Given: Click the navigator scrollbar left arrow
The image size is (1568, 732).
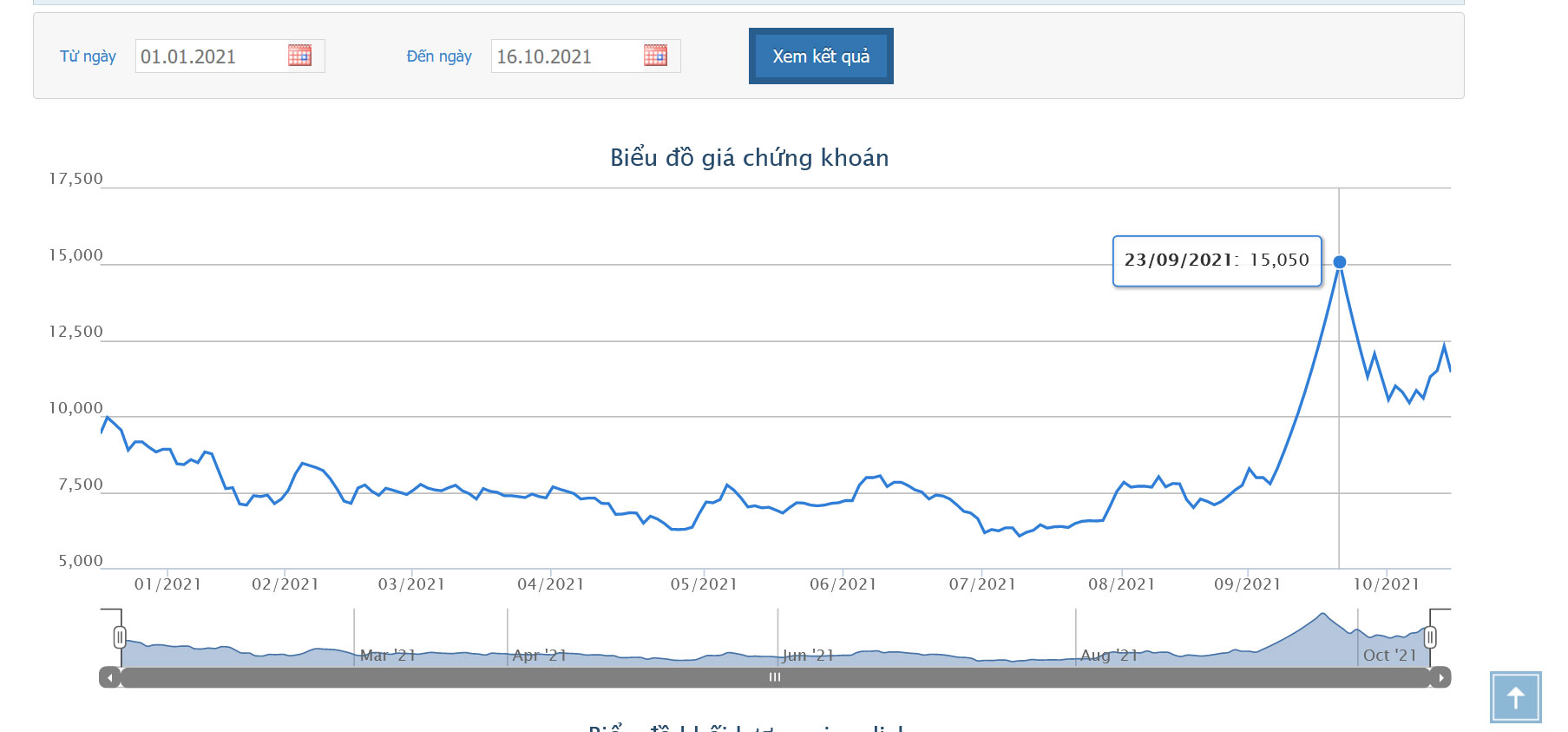Looking at the screenshot, I should (x=109, y=677).
